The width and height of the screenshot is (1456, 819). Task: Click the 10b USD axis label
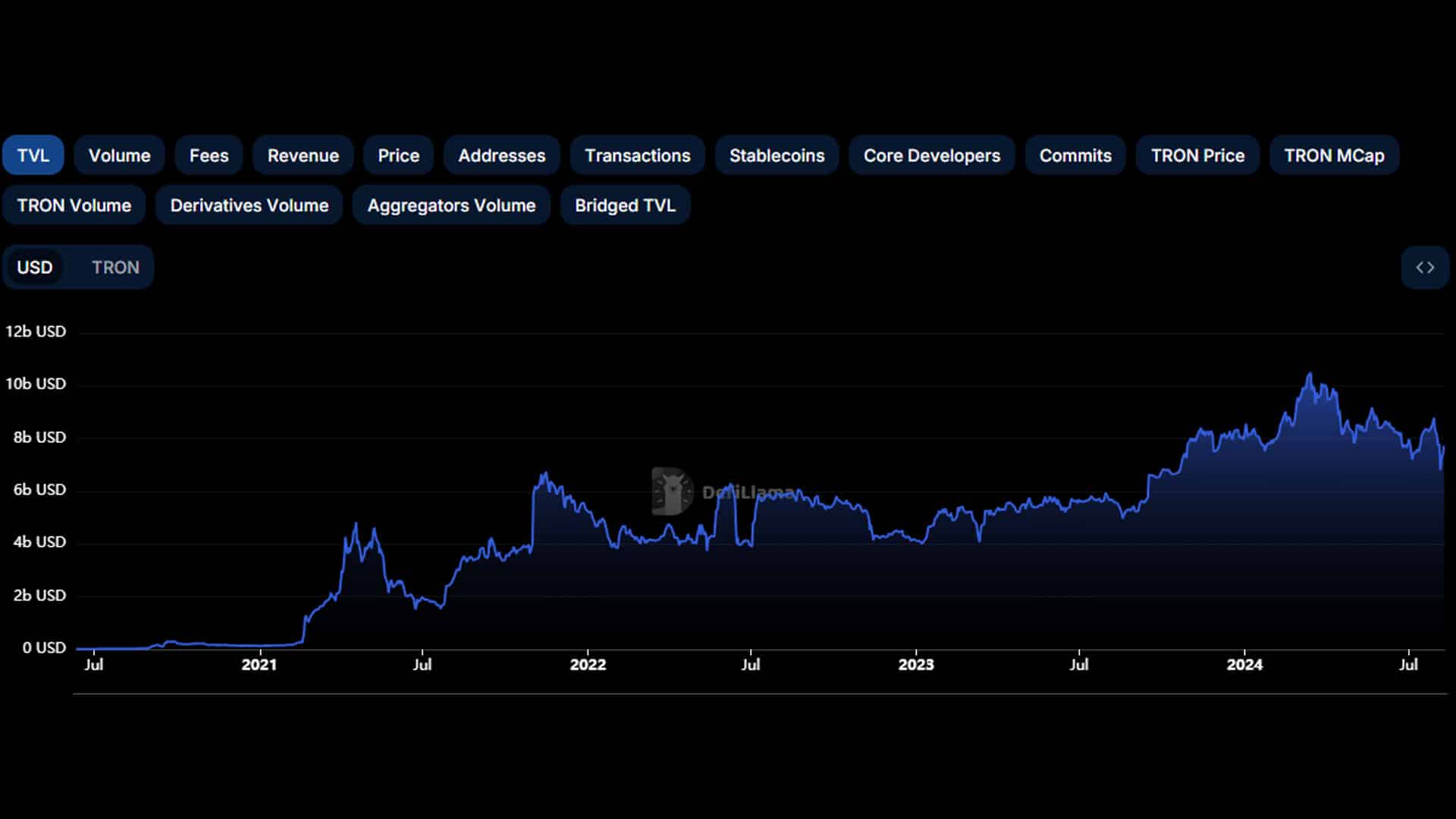coord(36,384)
